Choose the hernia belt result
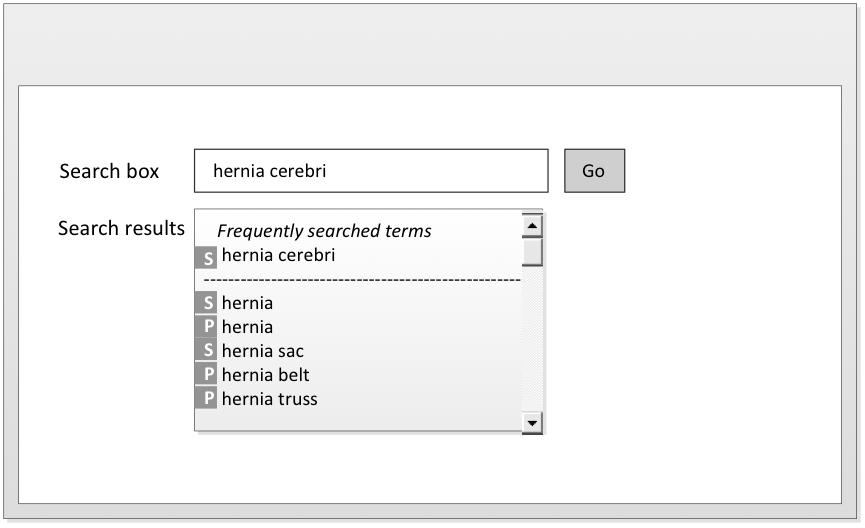Viewport: 865px width, 528px height. click(265, 375)
